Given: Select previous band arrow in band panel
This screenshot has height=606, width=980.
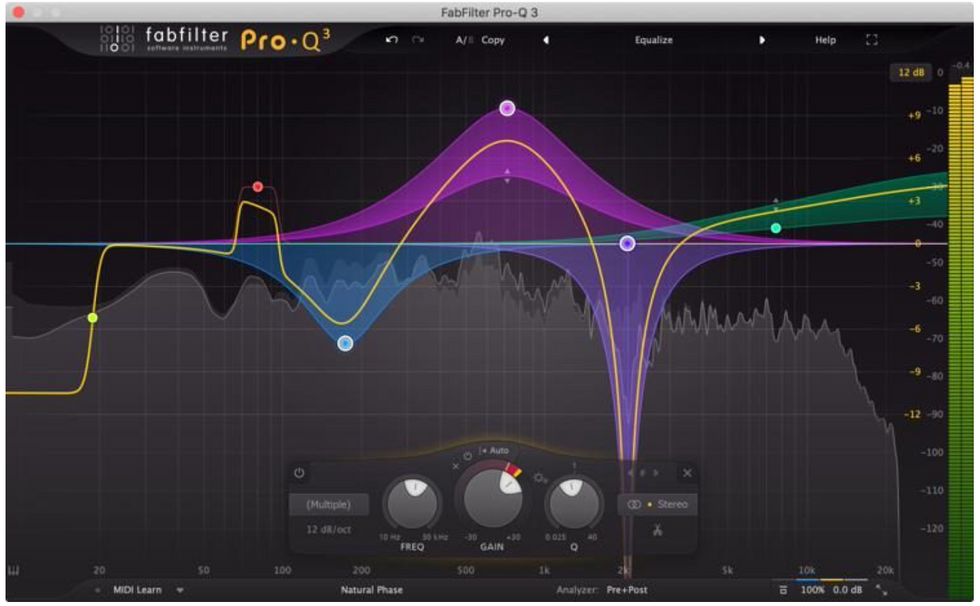Looking at the screenshot, I should (x=629, y=473).
